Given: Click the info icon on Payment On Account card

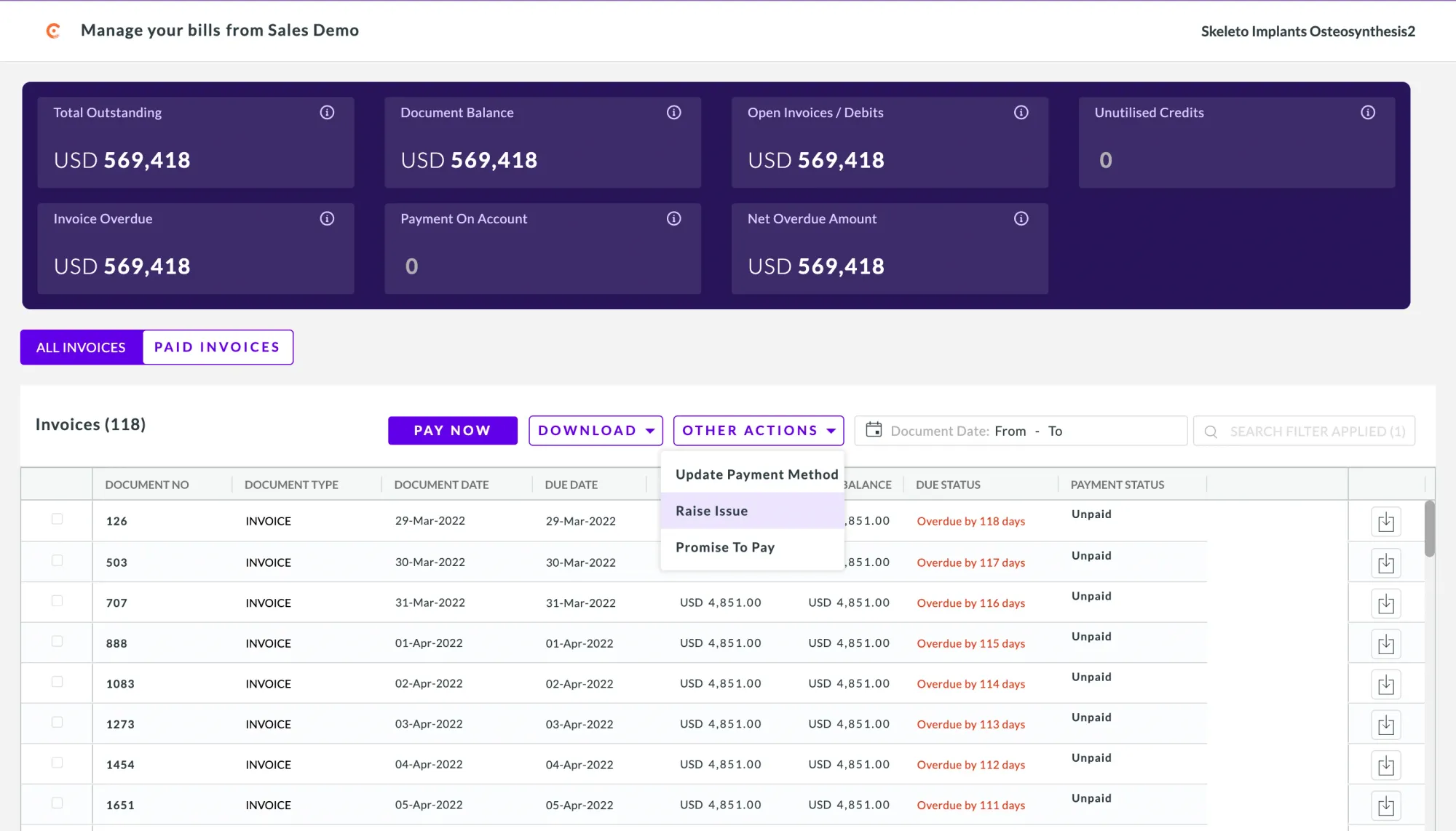Looking at the screenshot, I should point(673,218).
